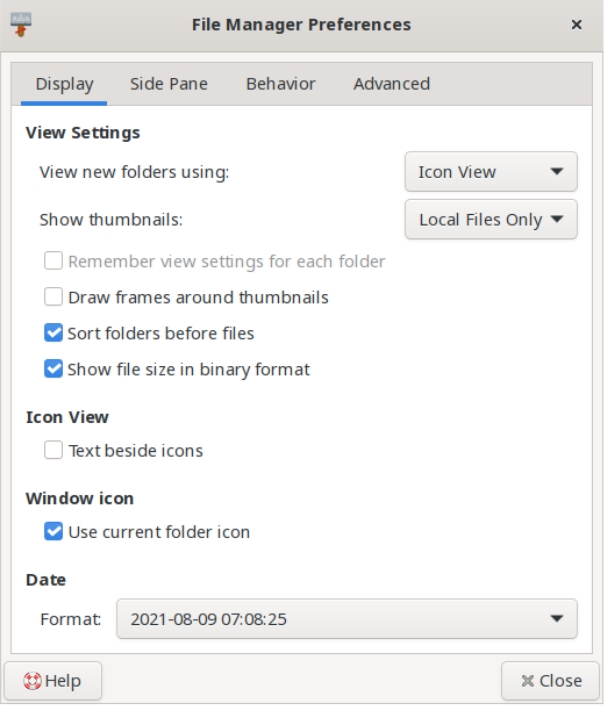Viewport: 604px width, 705px height.
Task: Click the 'Icon View' section heading
Action: coord(67,417)
